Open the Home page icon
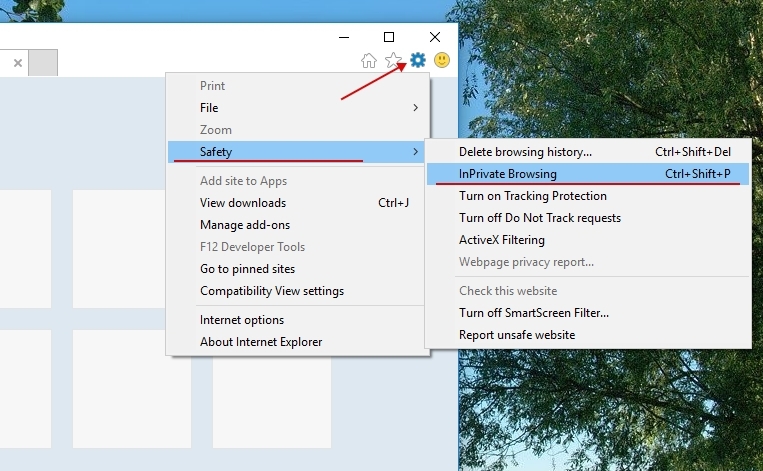Screen dimensions: 763x471 [369, 61]
